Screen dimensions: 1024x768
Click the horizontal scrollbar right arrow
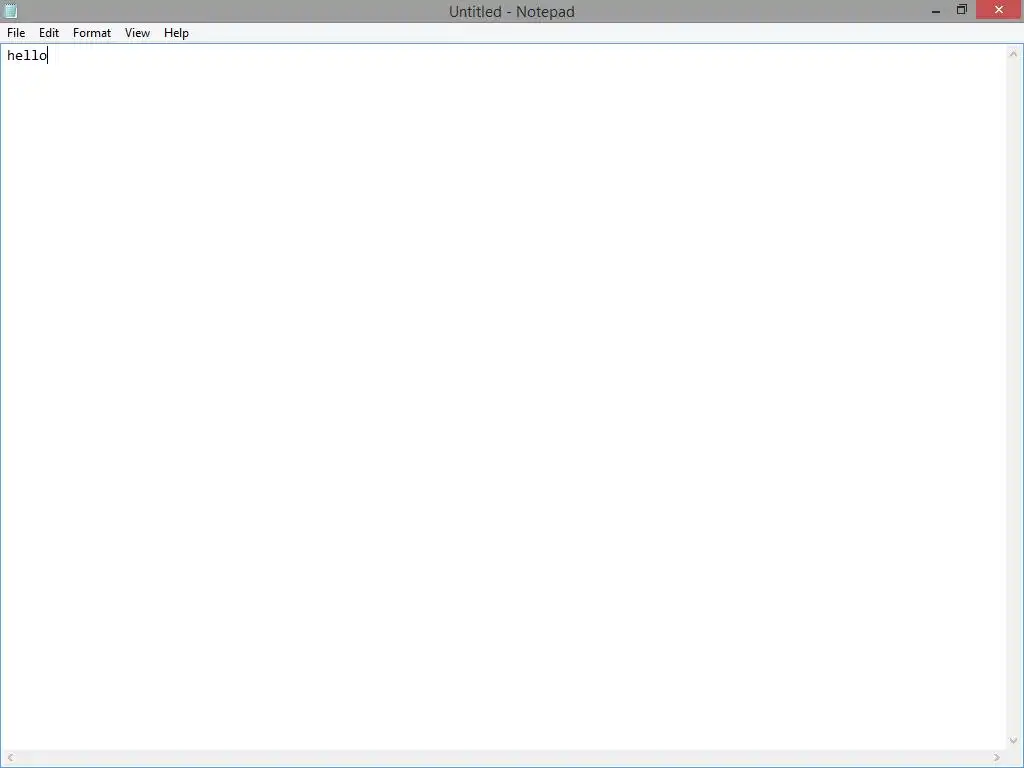click(x=997, y=758)
